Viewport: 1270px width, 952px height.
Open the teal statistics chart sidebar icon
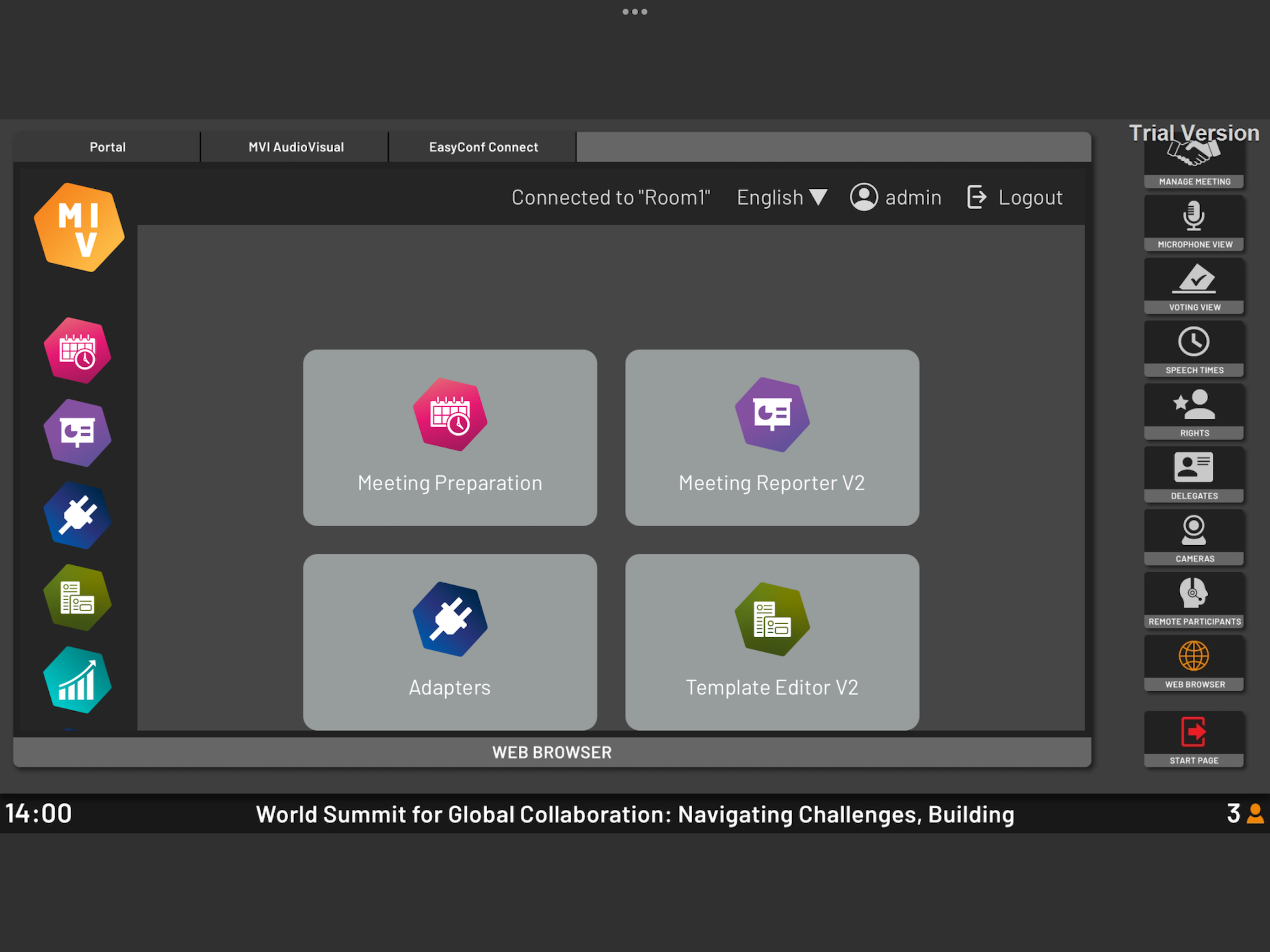(x=78, y=680)
